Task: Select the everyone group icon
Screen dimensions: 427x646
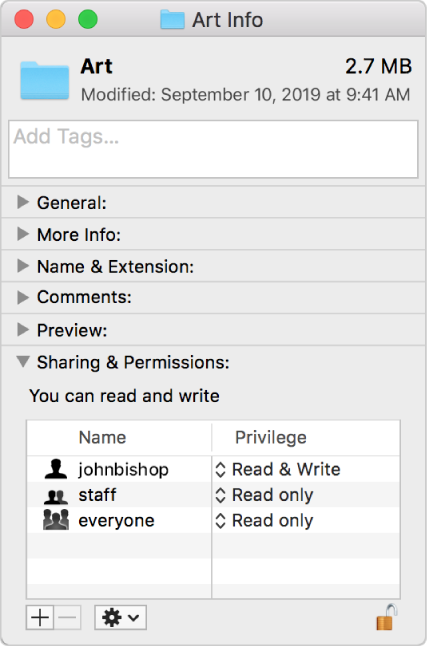Action: [56, 520]
